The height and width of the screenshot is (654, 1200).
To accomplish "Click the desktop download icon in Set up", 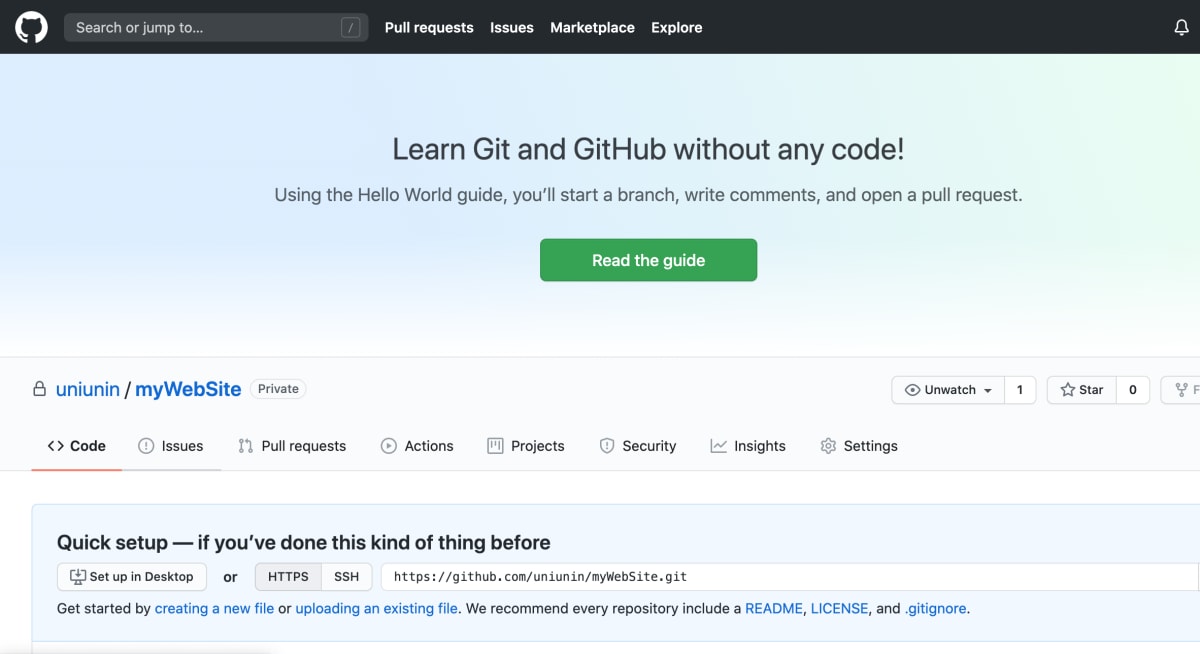I will 78,577.
